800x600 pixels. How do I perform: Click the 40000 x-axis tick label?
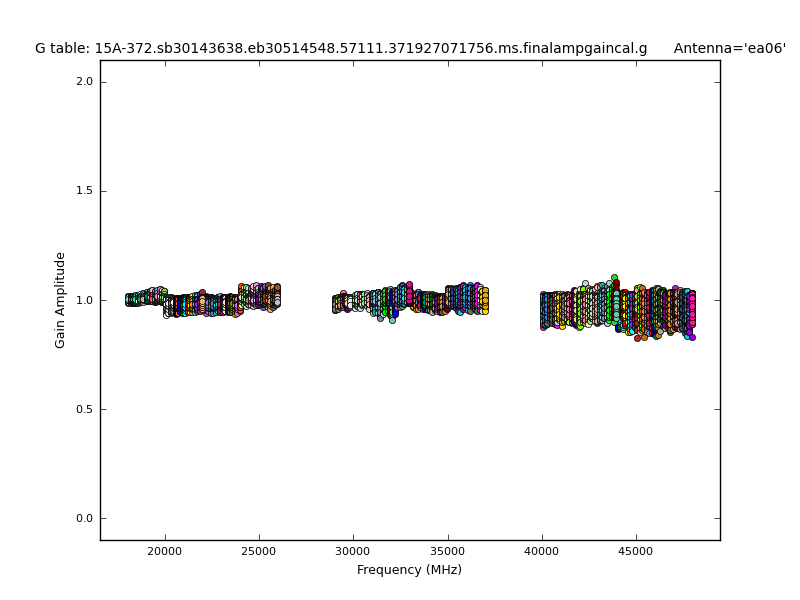click(542, 551)
